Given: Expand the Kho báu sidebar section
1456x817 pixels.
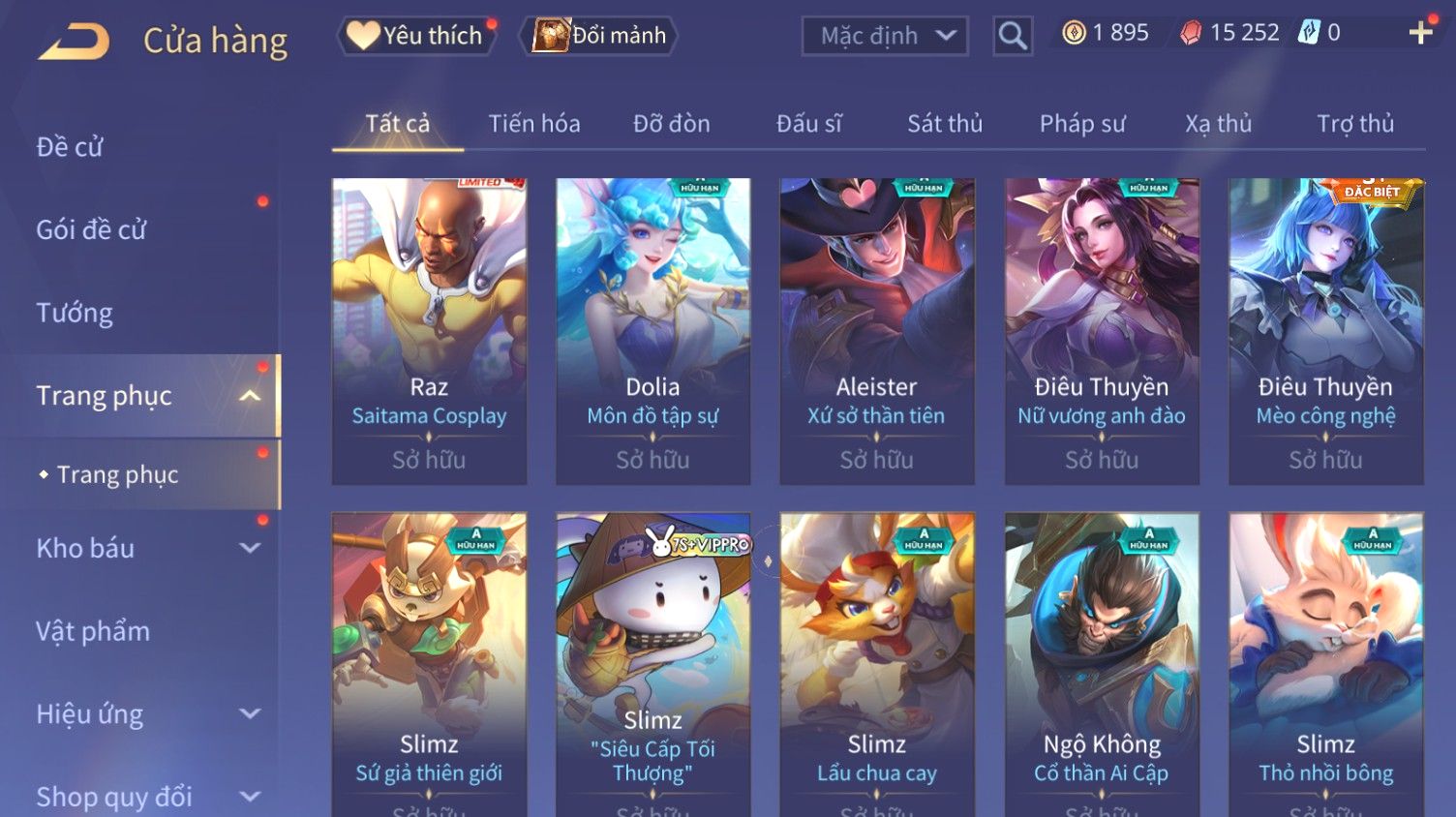Looking at the screenshot, I should point(250,548).
